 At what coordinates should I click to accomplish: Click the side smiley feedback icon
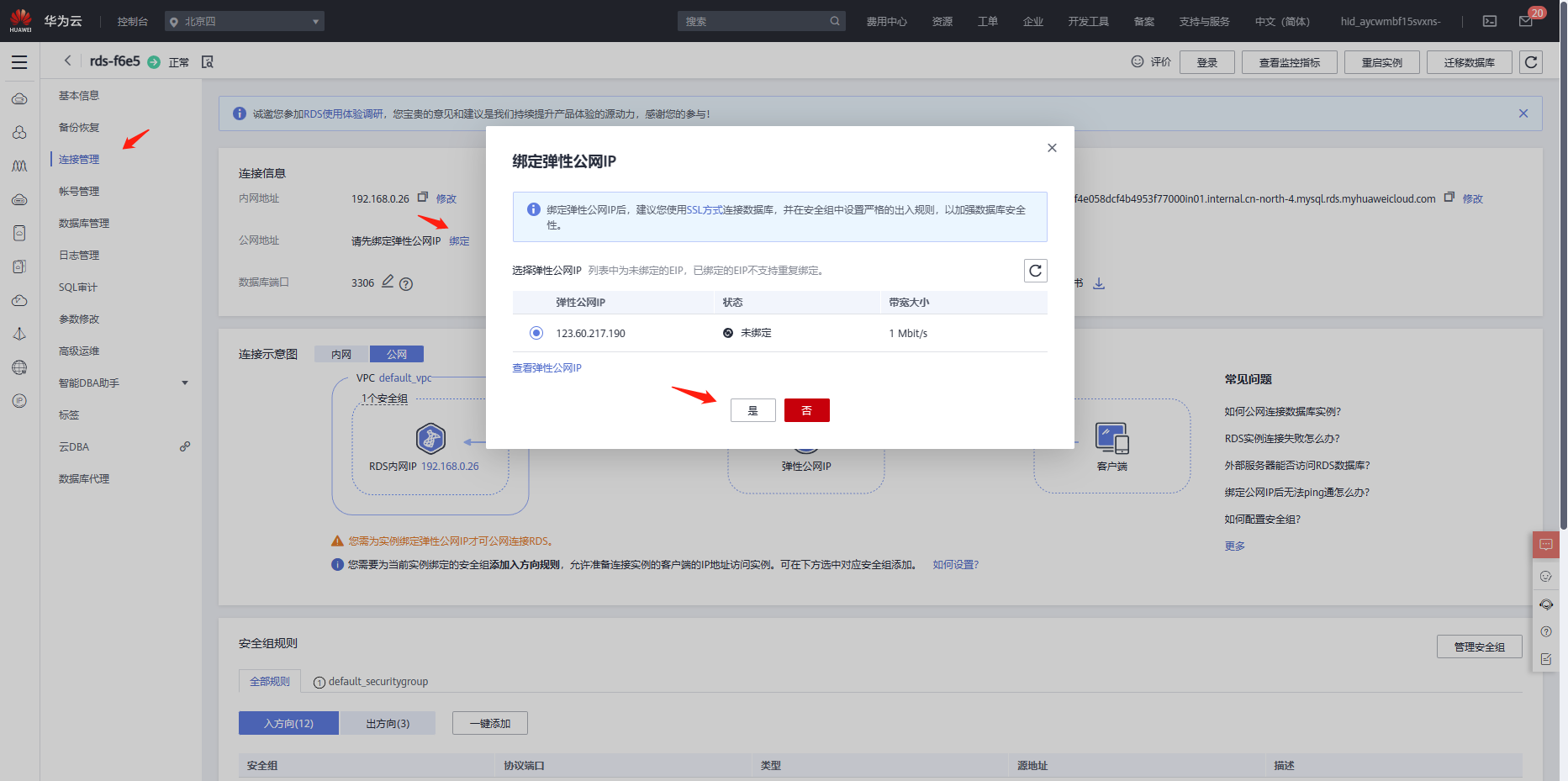tap(1546, 577)
